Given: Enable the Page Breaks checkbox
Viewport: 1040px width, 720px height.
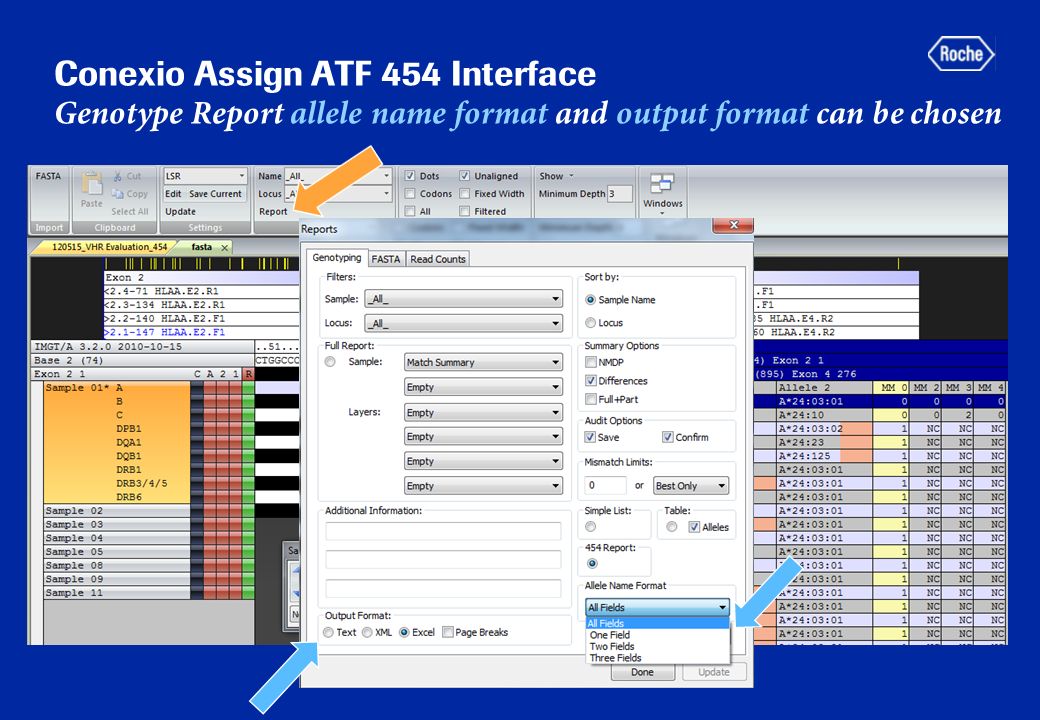Looking at the screenshot, I should point(448,632).
